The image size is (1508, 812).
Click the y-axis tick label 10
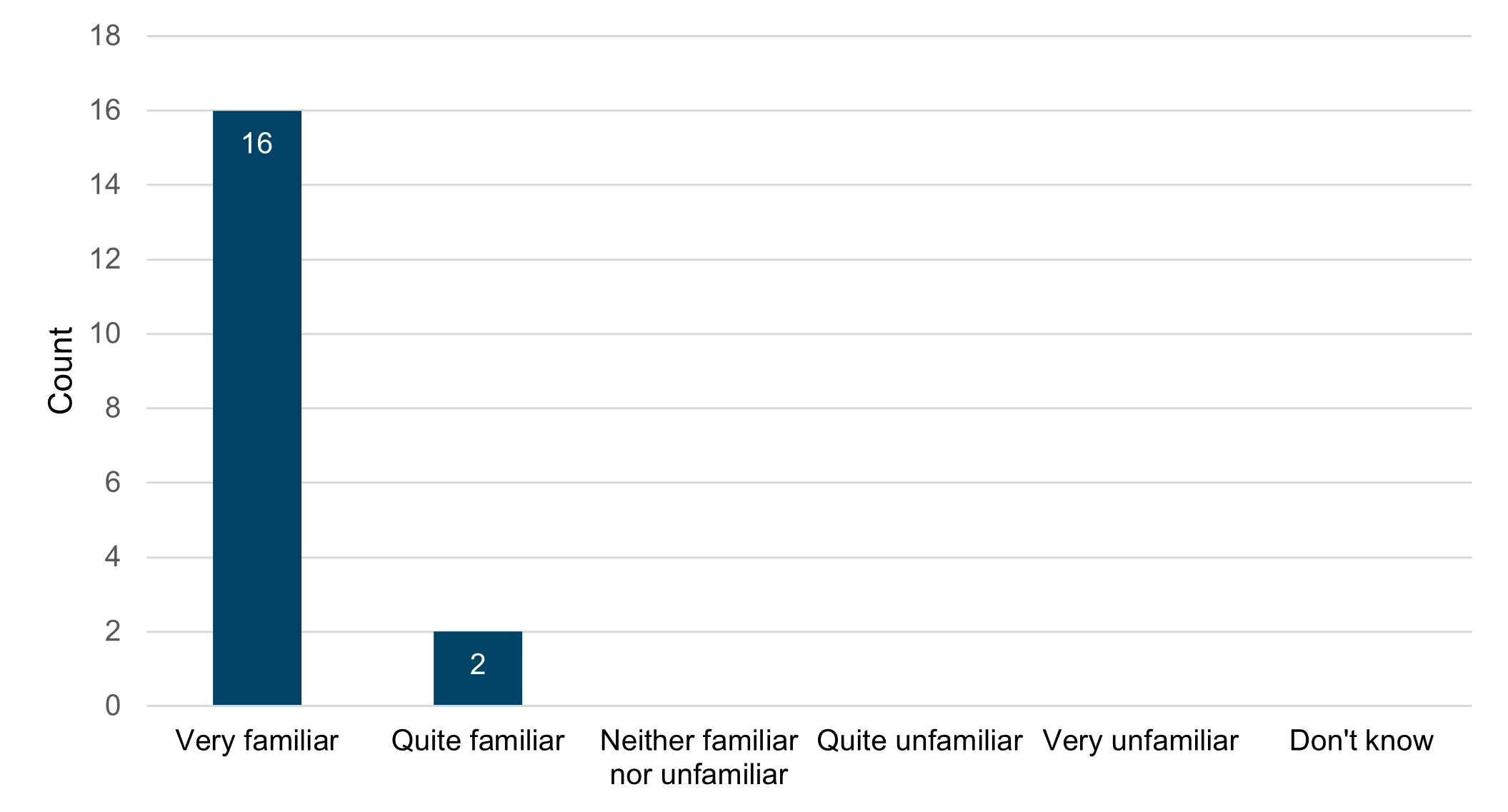(105, 334)
